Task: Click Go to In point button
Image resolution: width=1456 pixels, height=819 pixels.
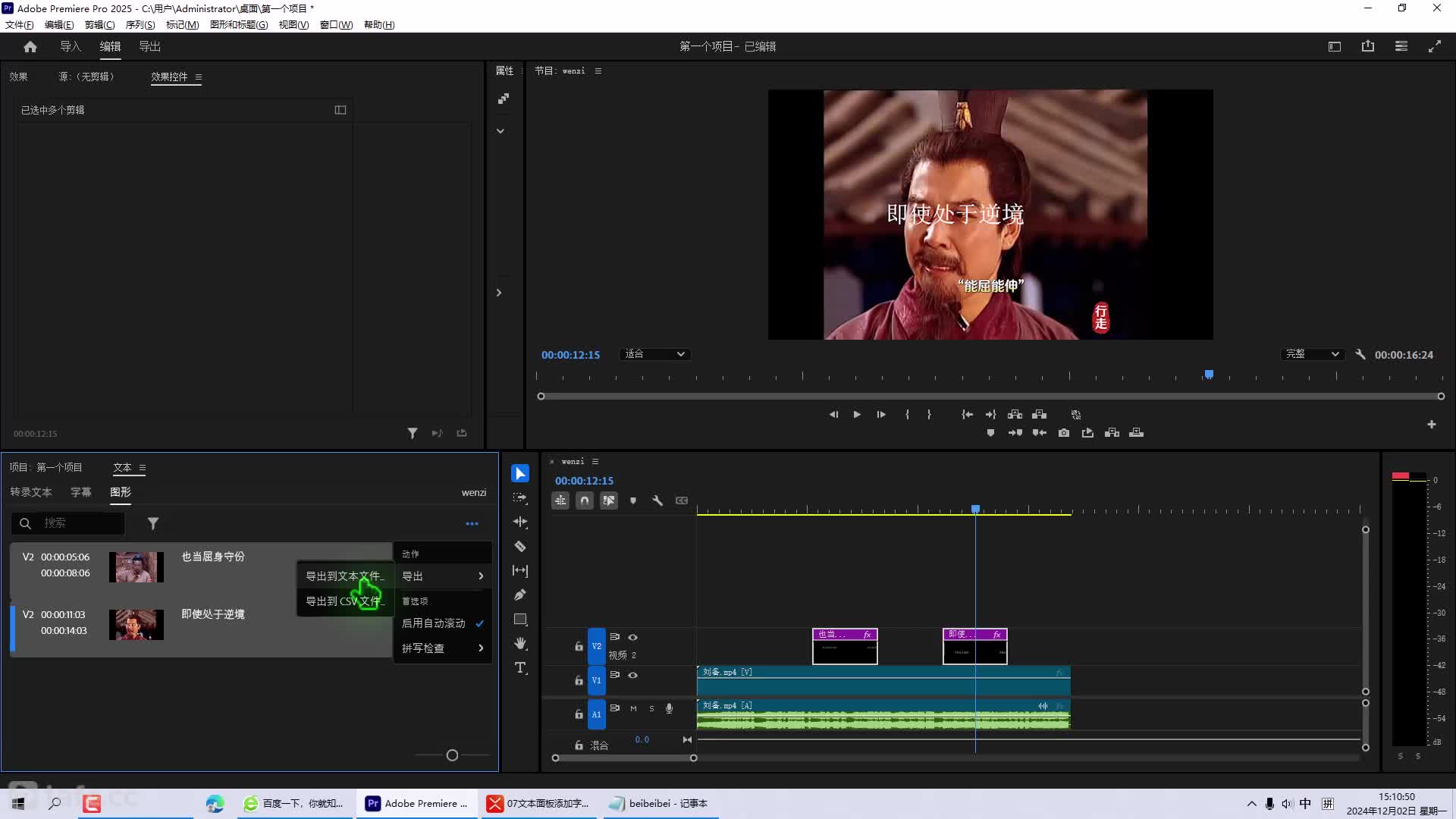Action: [967, 415]
